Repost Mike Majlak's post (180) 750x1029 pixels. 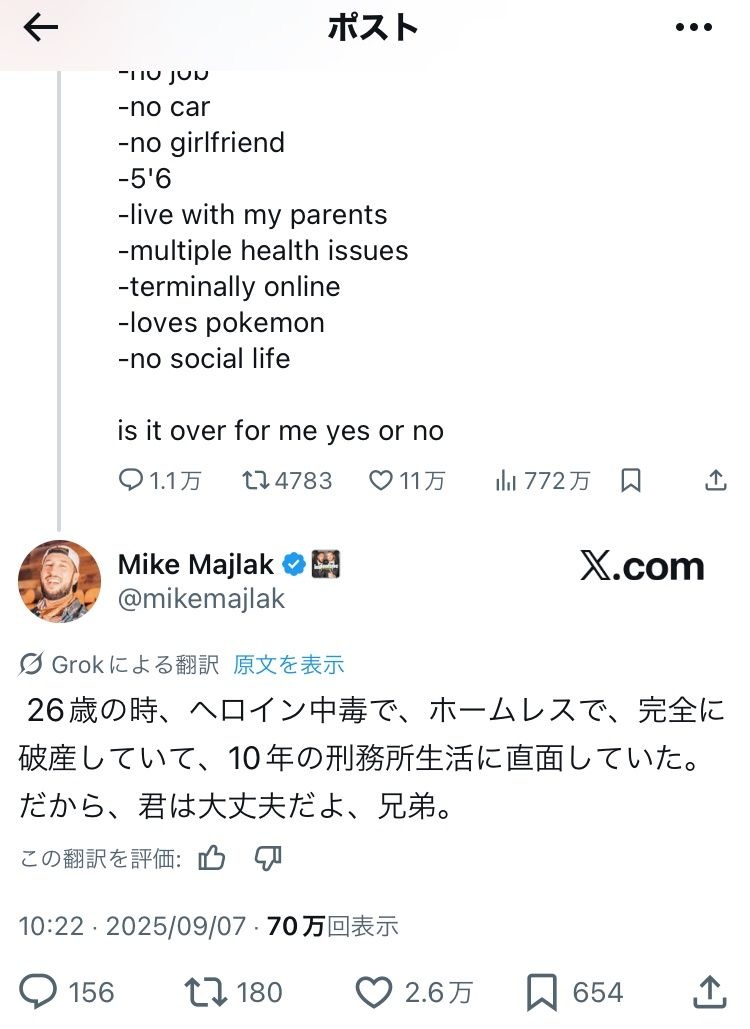[x=206, y=992]
